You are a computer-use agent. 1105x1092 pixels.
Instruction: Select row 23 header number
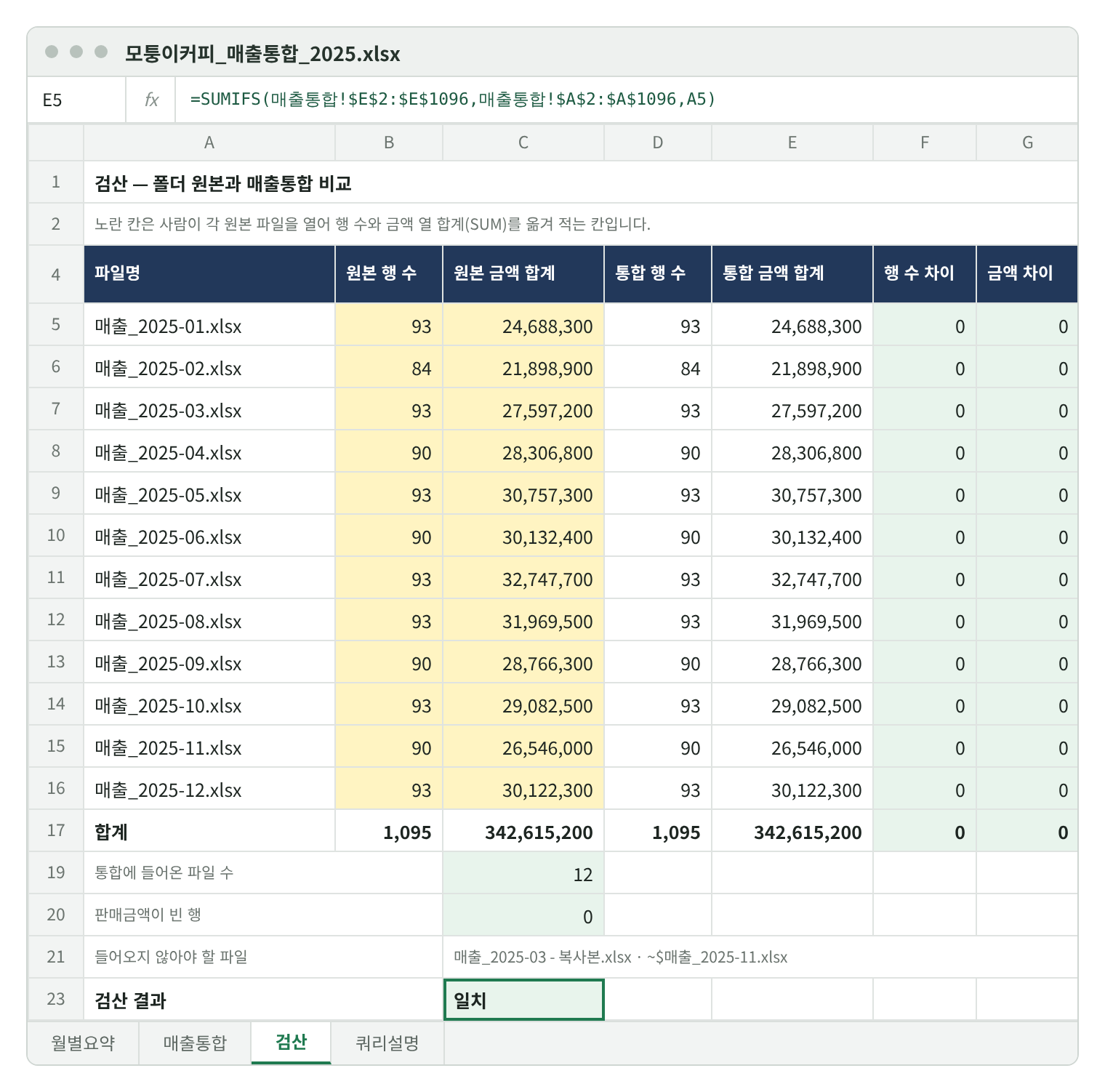[x=56, y=999]
